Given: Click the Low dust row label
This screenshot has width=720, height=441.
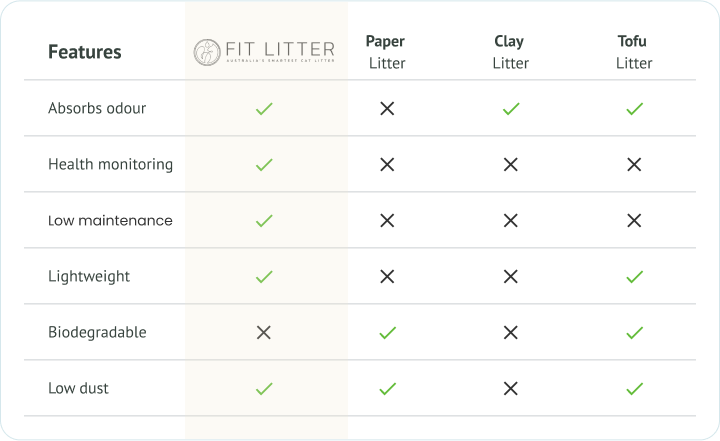Looking at the screenshot, I should click(x=78, y=388).
